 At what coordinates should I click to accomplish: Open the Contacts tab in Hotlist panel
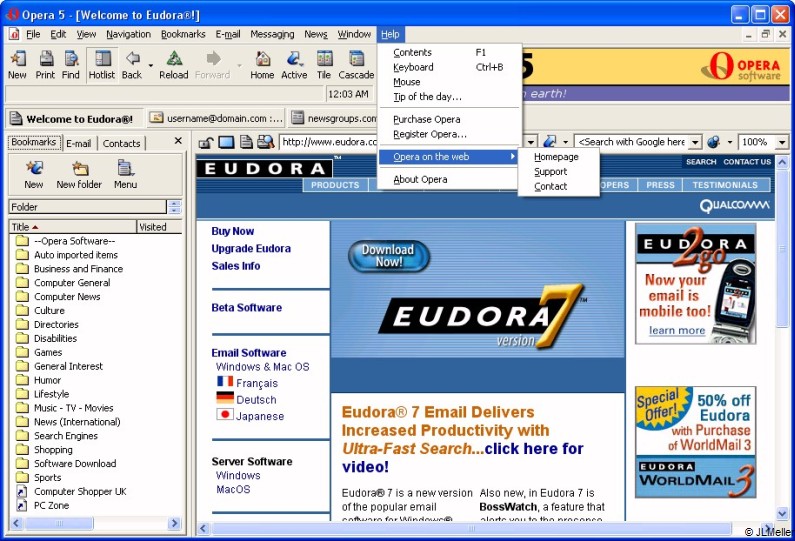[121, 143]
